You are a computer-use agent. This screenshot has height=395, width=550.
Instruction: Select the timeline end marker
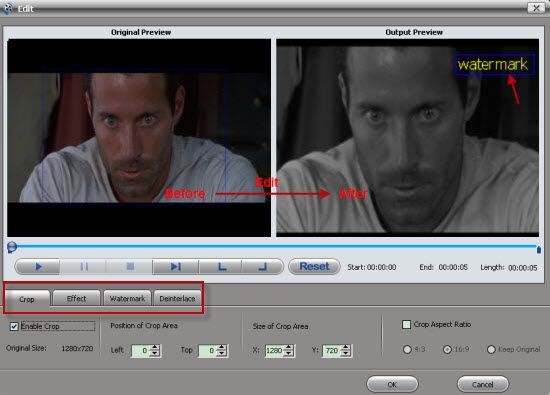538,249
